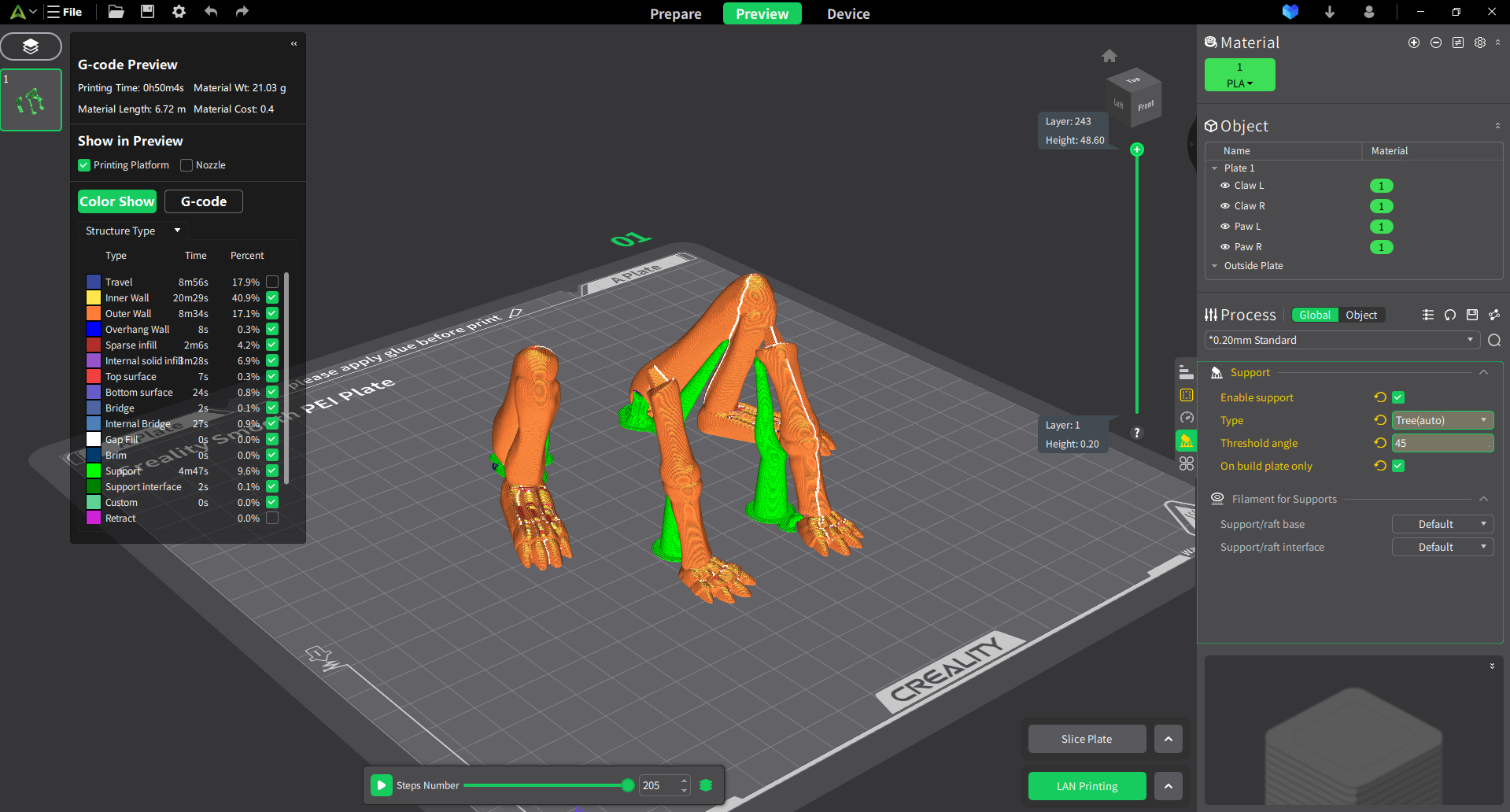The image size is (1510, 812).
Task: Add a material with the plus icon
Action: (x=1414, y=42)
